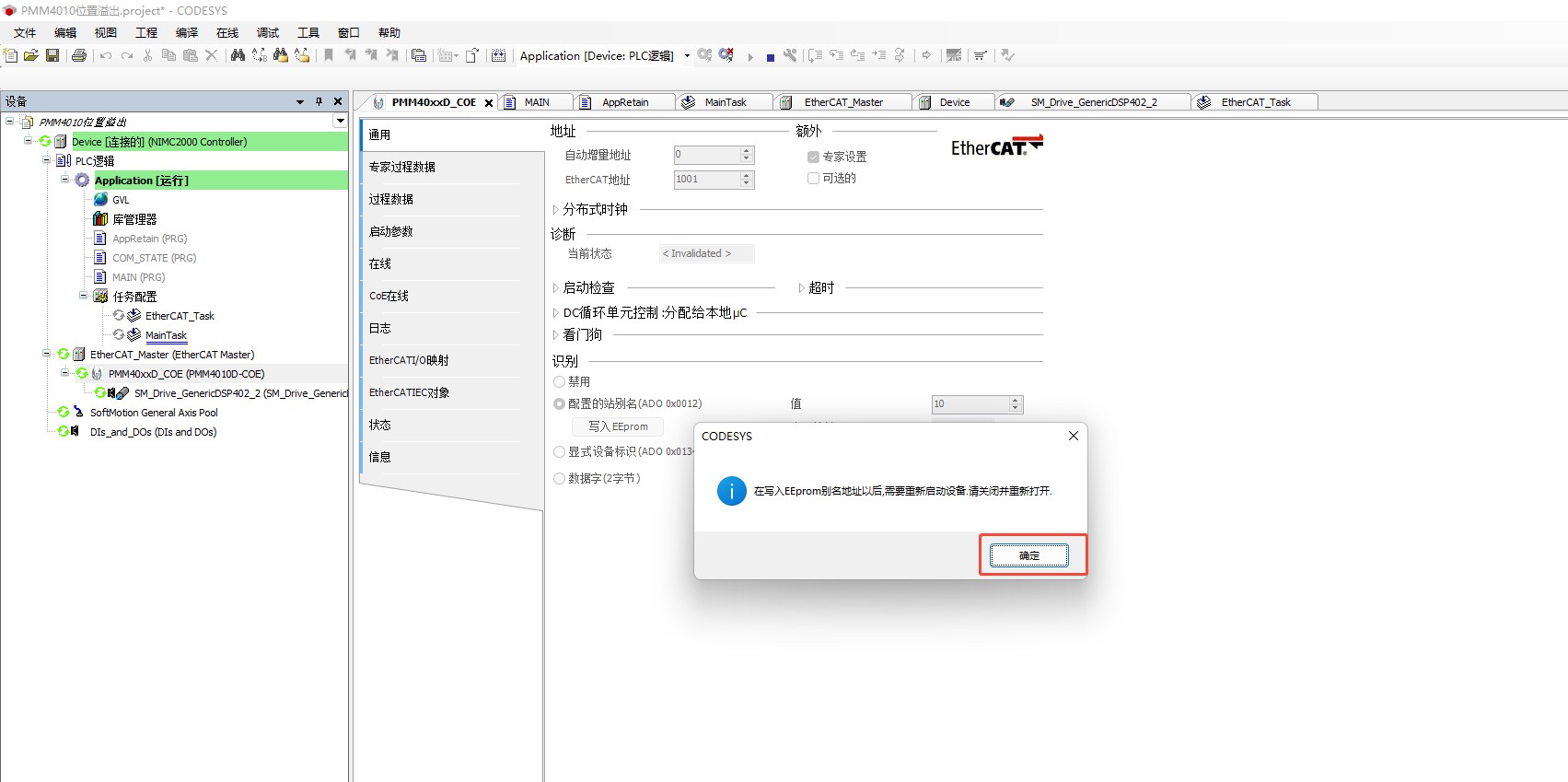Open Find with the binoculars icon

point(238,55)
